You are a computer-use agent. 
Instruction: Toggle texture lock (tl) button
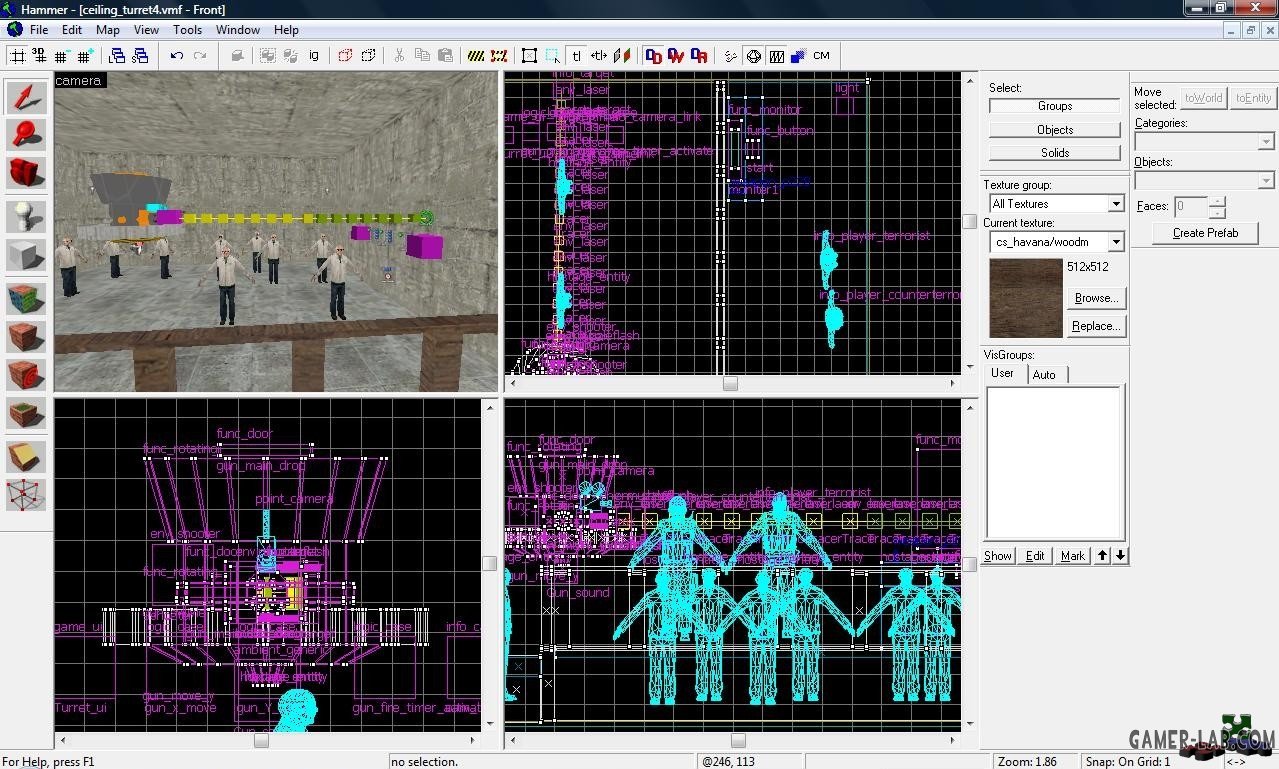[577, 56]
